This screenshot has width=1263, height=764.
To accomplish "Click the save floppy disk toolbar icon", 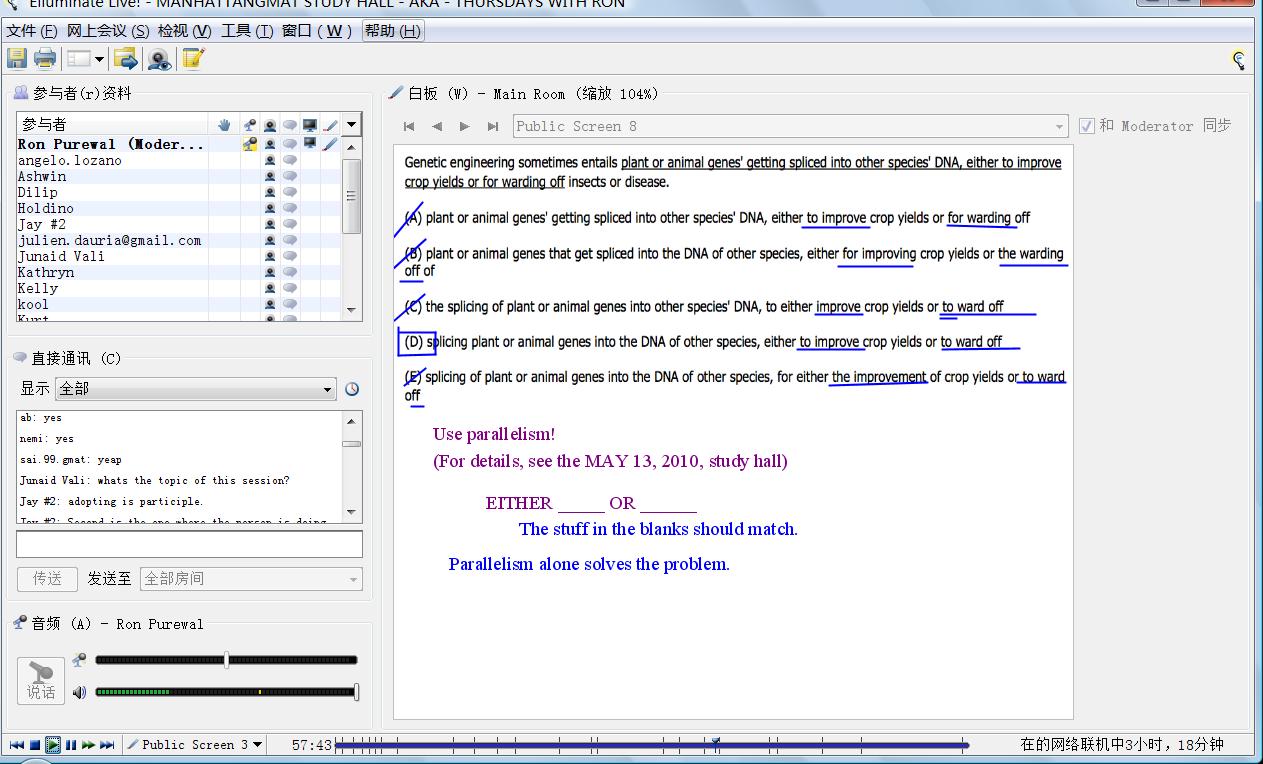I will [x=17, y=59].
